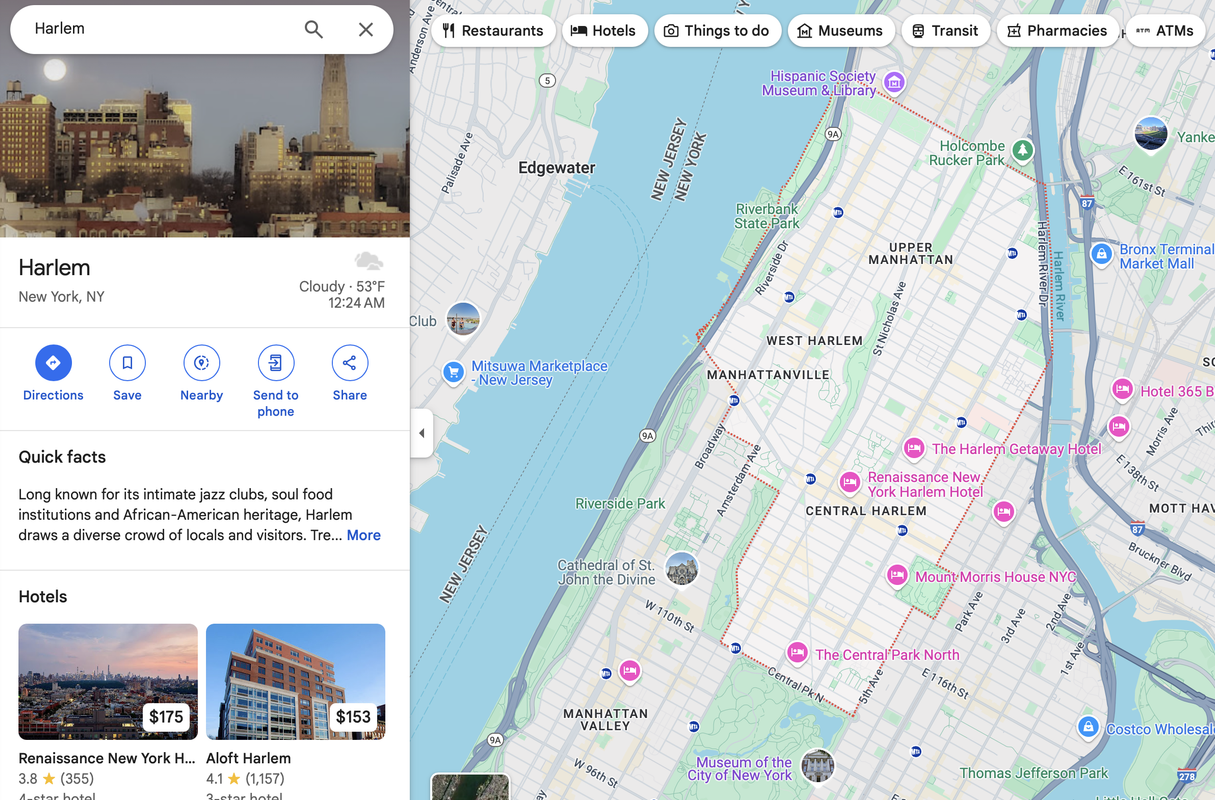Click the Central Harlem neighborhood label
The height and width of the screenshot is (800, 1215).
(x=866, y=511)
